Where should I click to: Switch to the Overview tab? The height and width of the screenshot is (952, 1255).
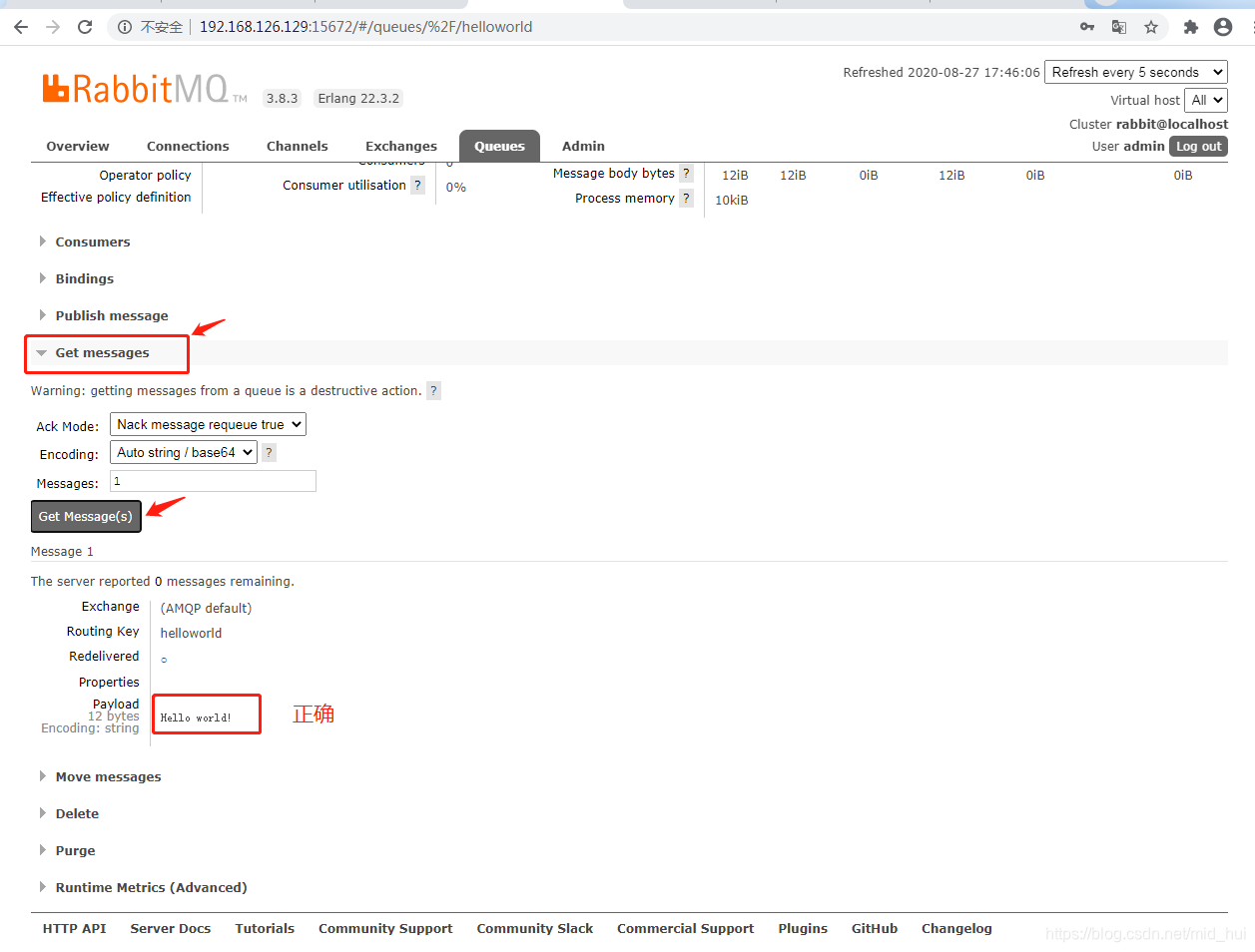(x=78, y=146)
